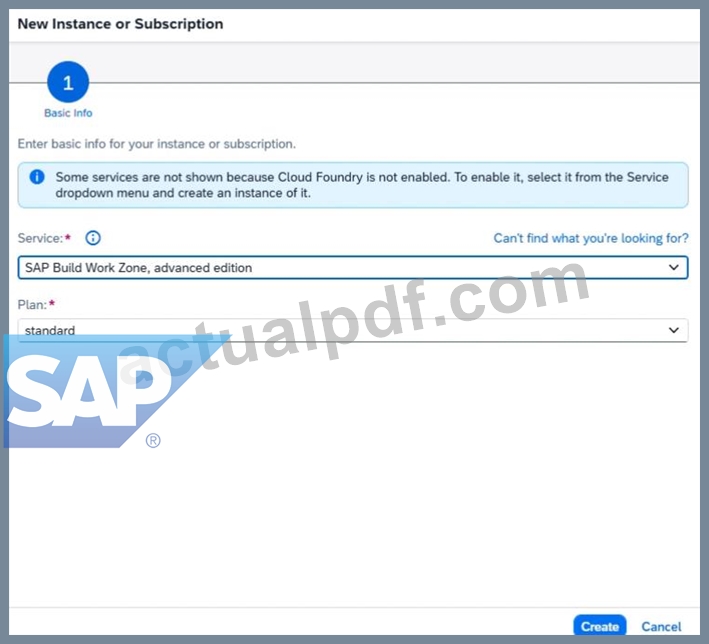The height and width of the screenshot is (644, 709).
Task: Expand the Plan dropdown arrow
Action: coord(673,330)
